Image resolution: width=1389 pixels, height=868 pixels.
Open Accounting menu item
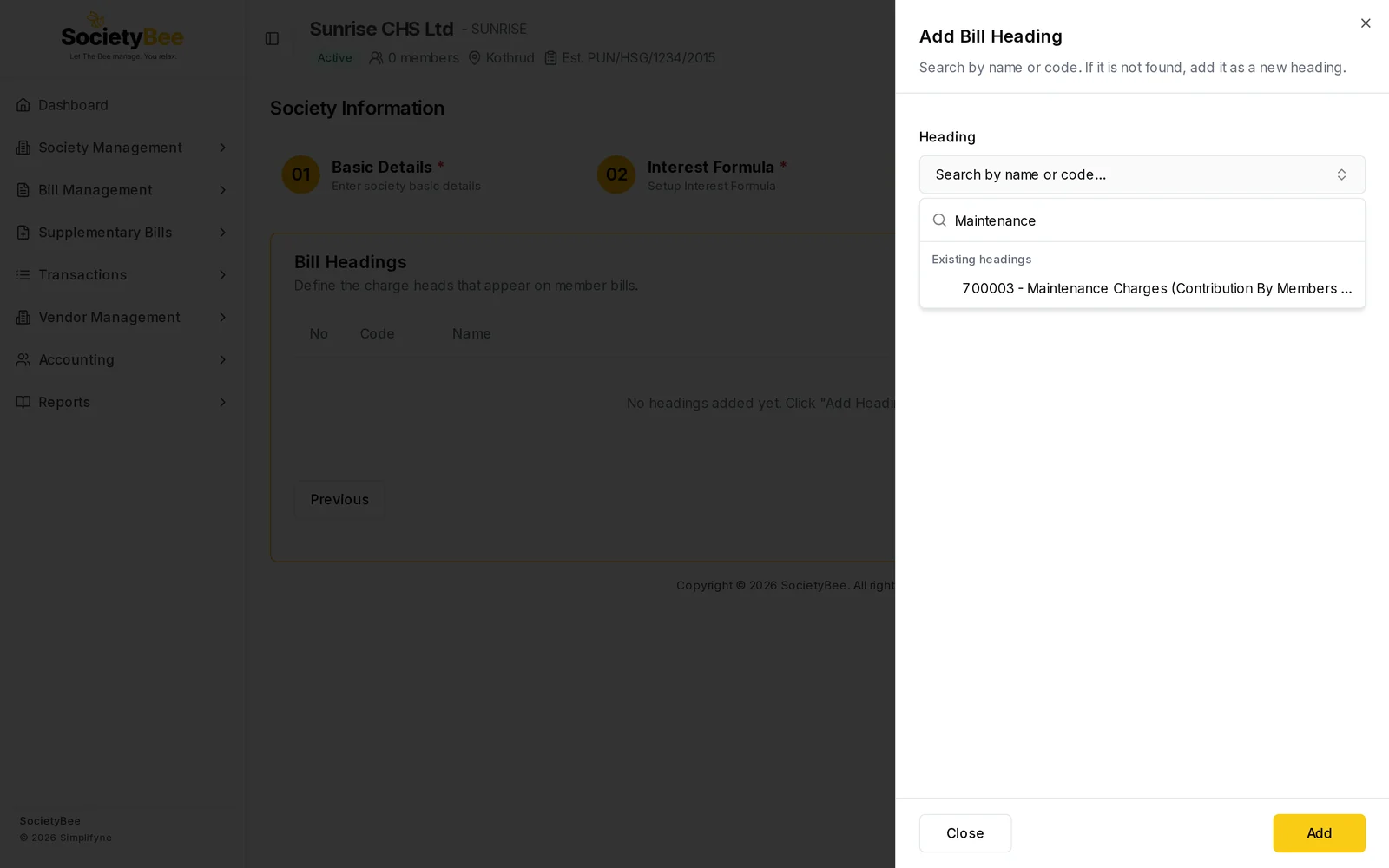[x=122, y=360]
